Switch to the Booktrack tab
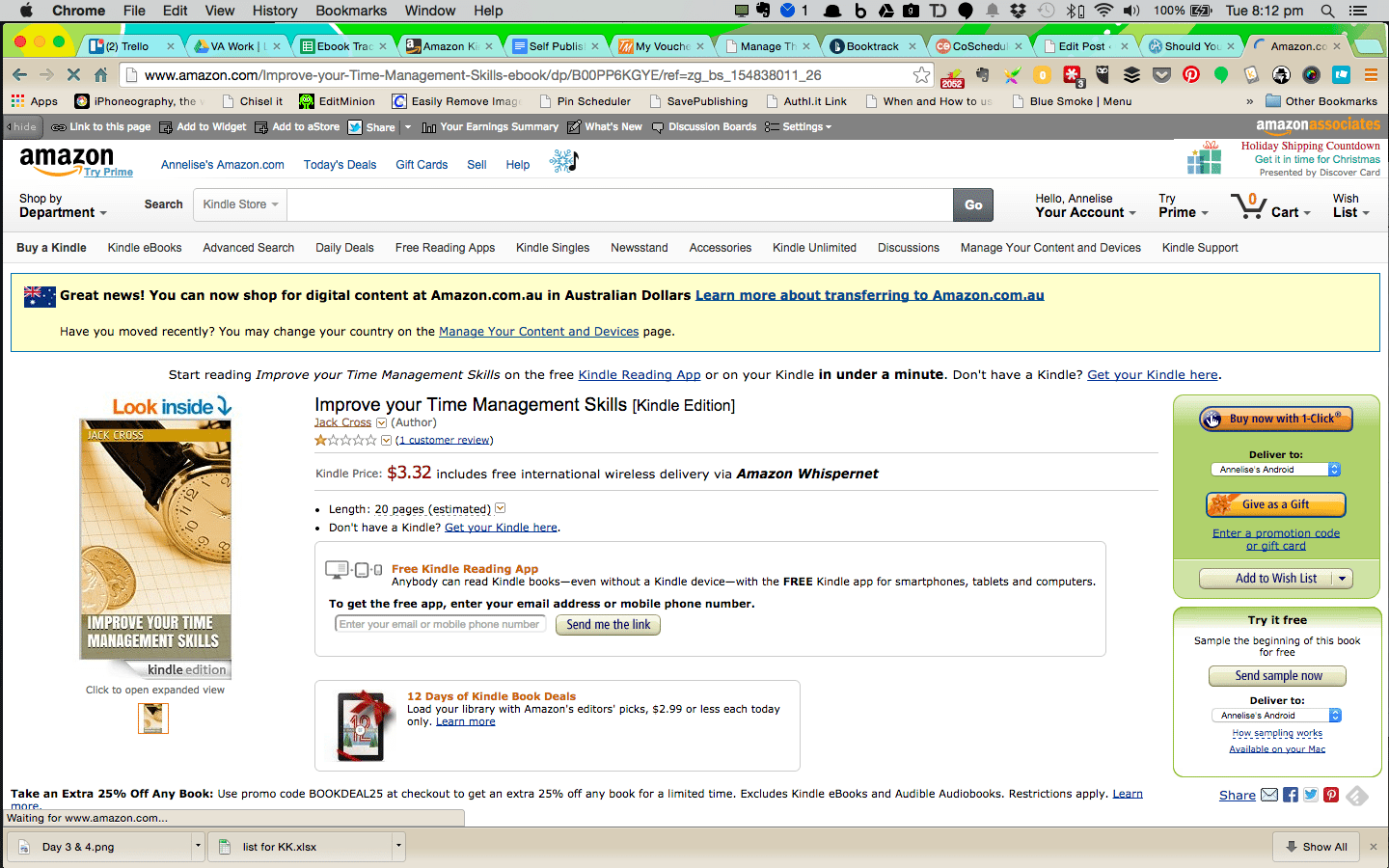Viewport: 1389px width, 868px height. (873, 46)
